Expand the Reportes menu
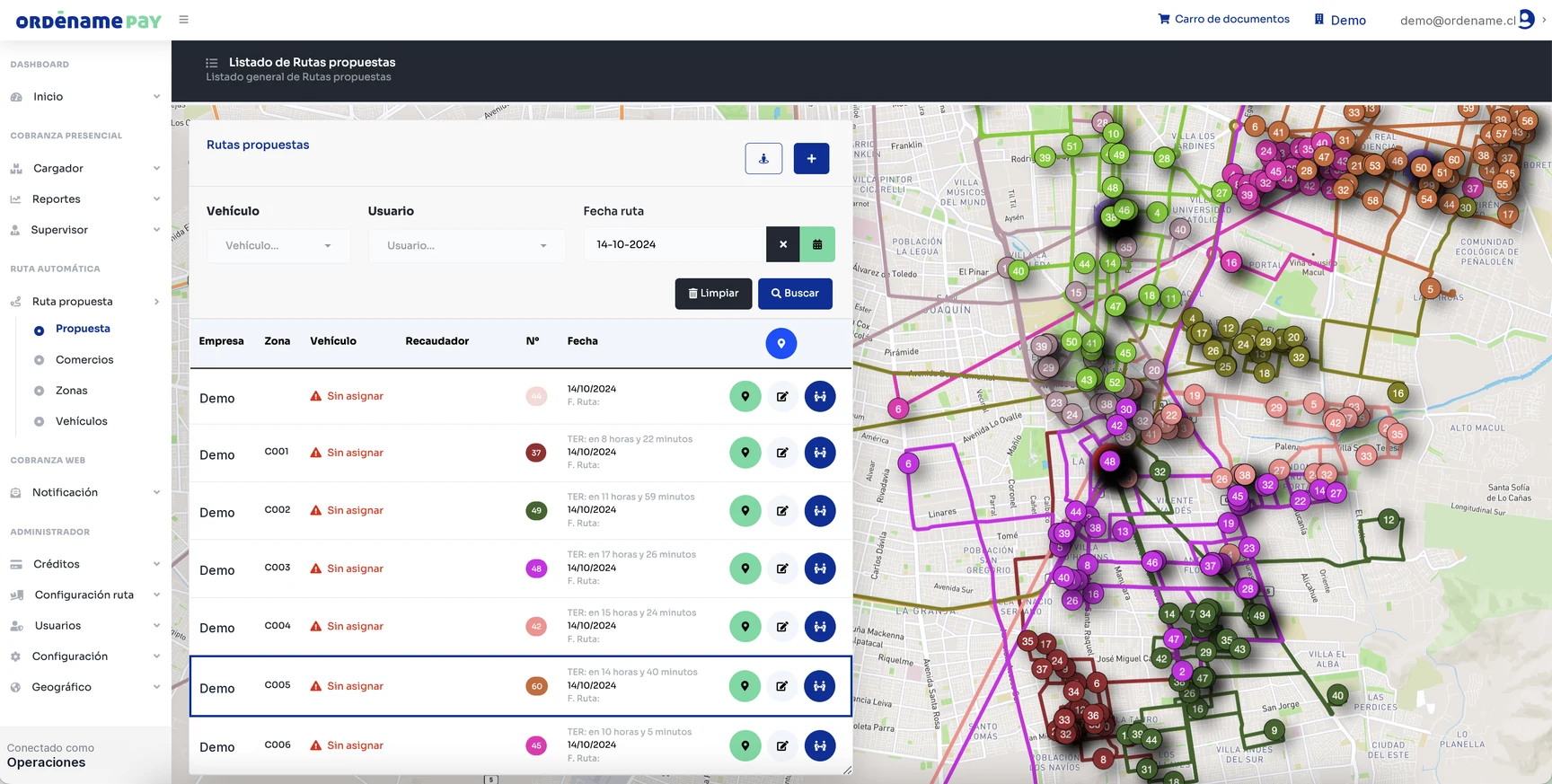The height and width of the screenshot is (784, 1552). (x=85, y=199)
